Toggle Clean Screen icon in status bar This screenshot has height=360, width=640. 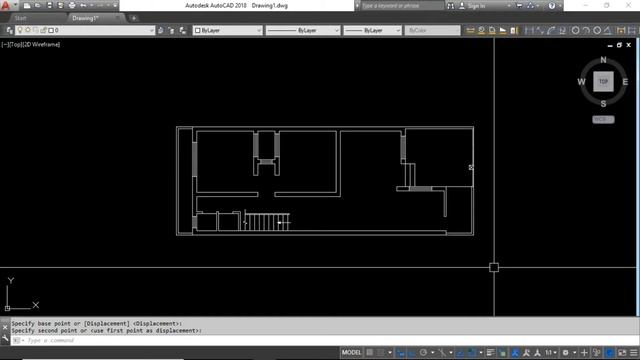tap(622, 352)
